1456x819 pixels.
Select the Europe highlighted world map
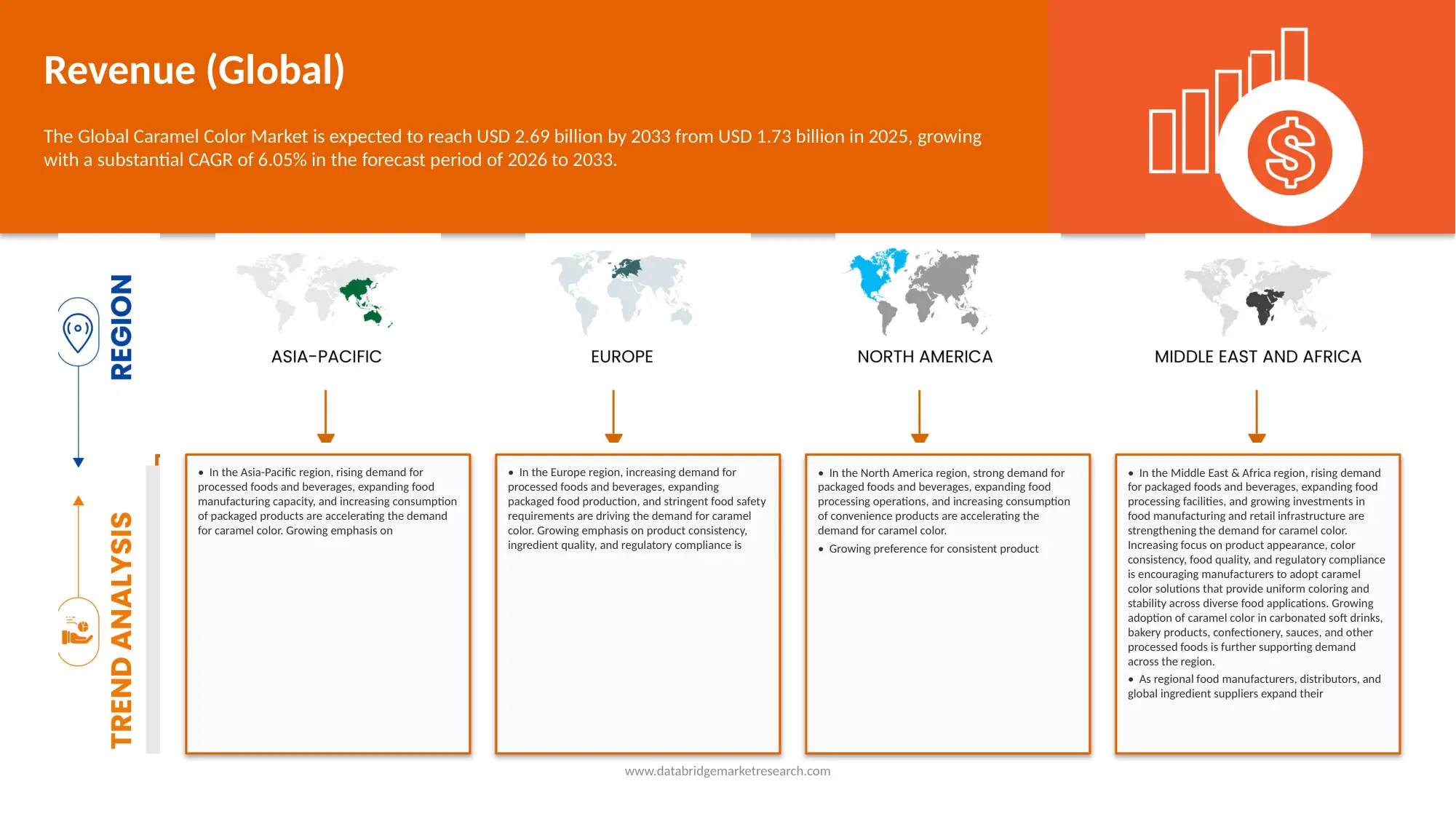pos(622,293)
